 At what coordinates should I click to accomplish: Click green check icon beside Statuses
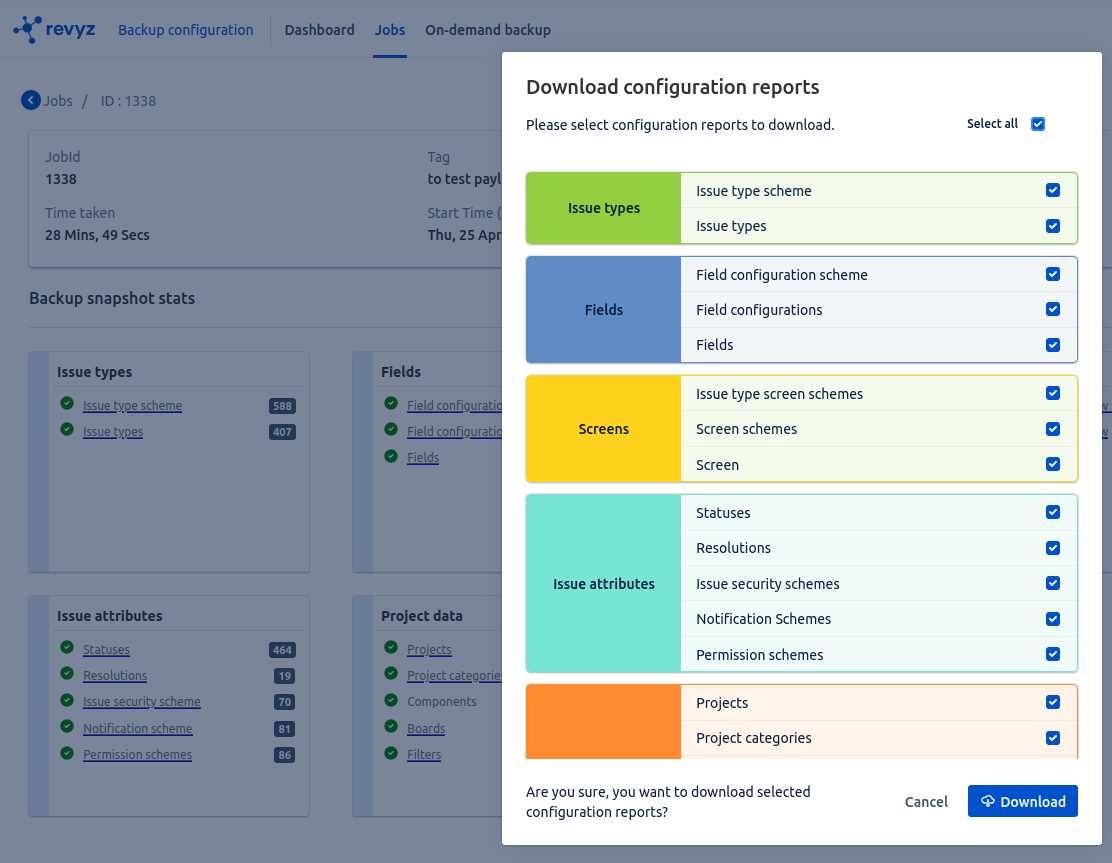67,648
